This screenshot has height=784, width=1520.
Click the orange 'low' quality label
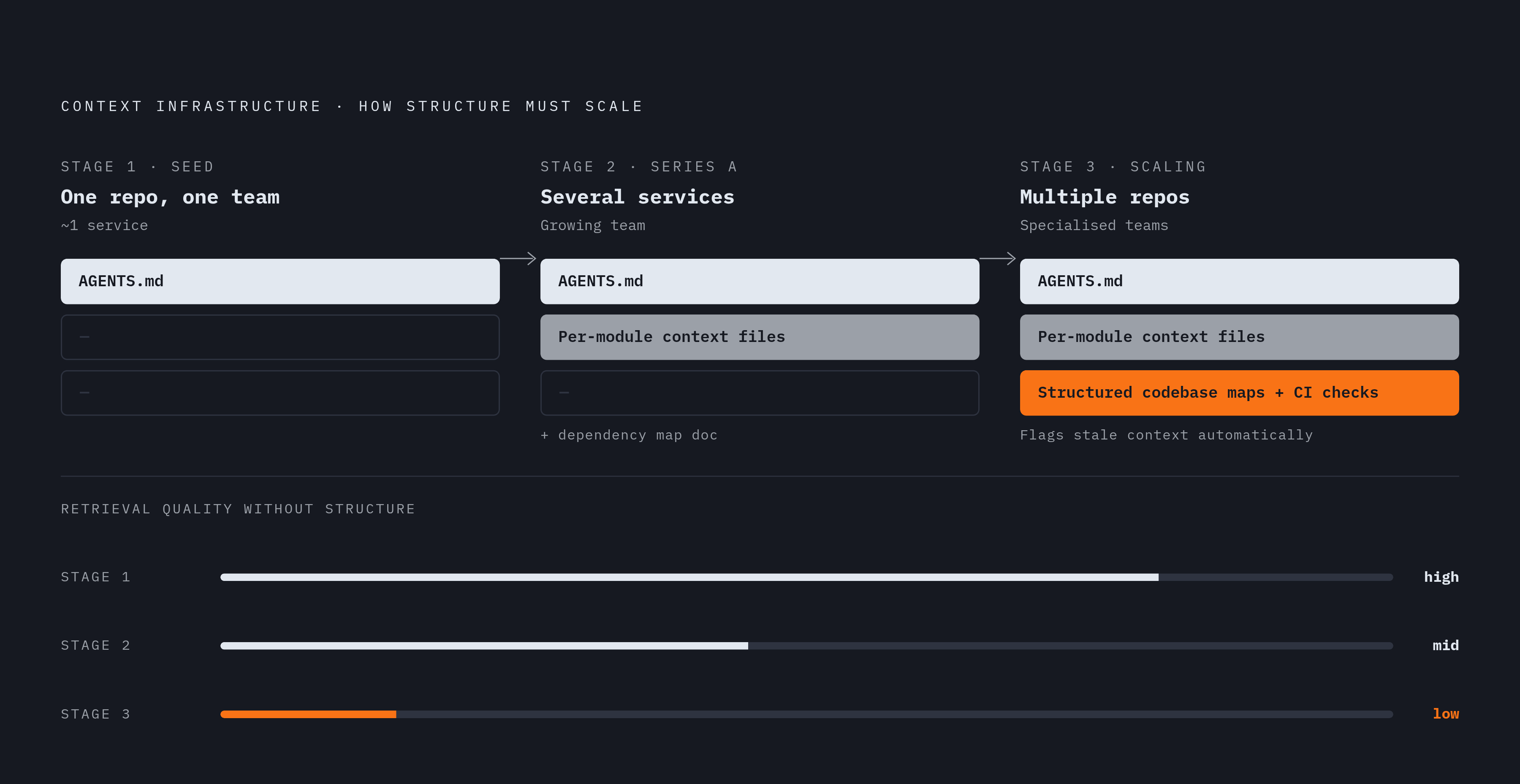tap(1446, 714)
